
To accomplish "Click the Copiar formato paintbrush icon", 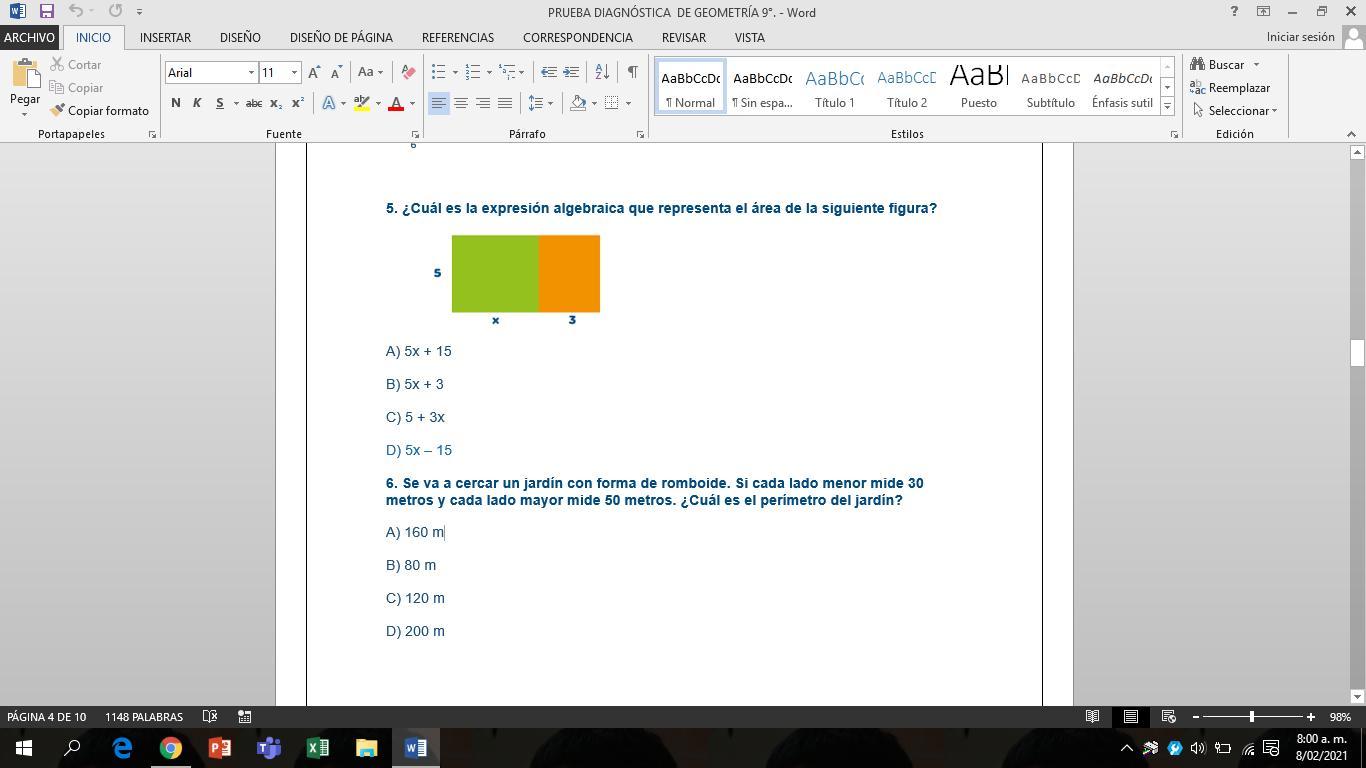I will click(58, 110).
